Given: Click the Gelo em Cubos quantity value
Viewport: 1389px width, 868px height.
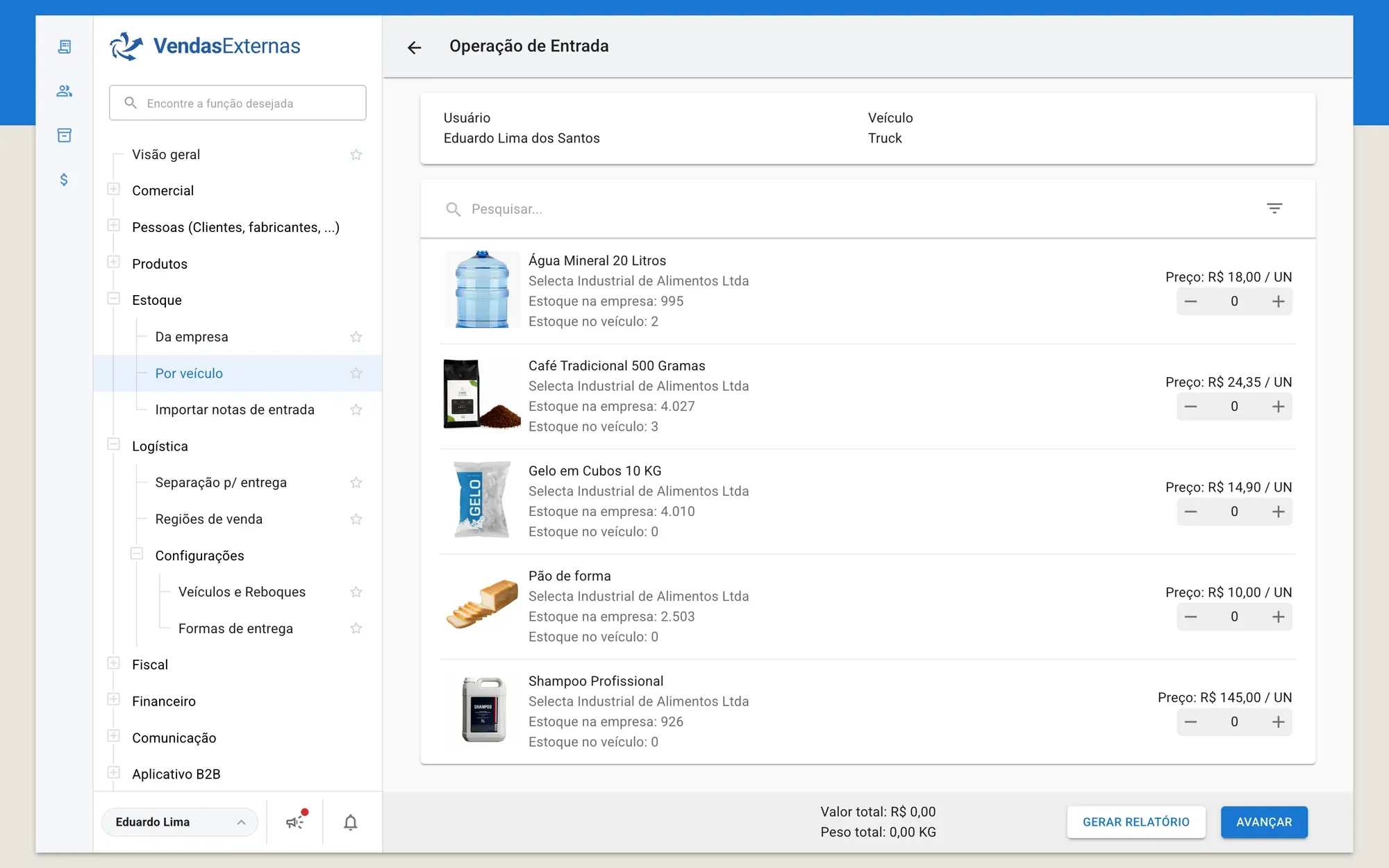Looking at the screenshot, I should pos(1234,512).
